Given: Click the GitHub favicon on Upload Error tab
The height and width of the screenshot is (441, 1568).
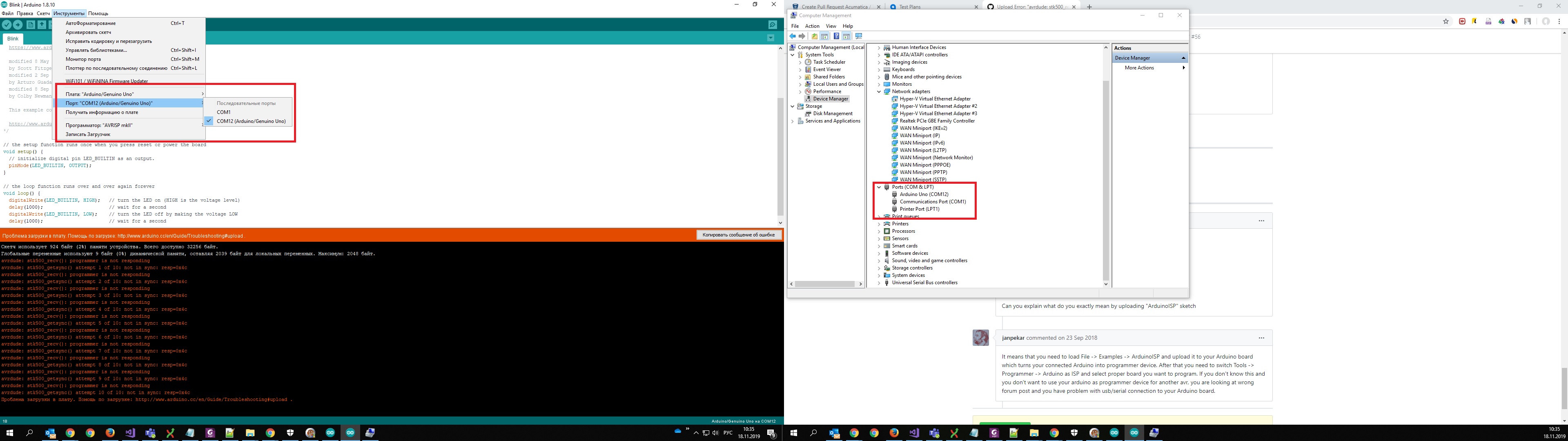Looking at the screenshot, I should [x=991, y=7].
